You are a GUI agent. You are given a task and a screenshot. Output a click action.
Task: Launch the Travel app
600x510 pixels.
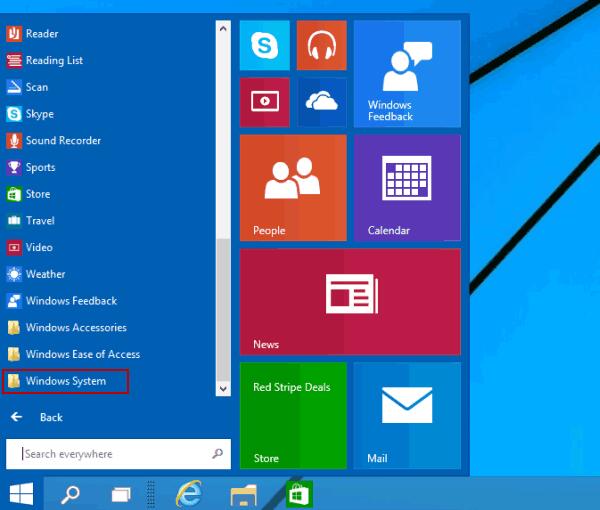(x=30, y=221)
